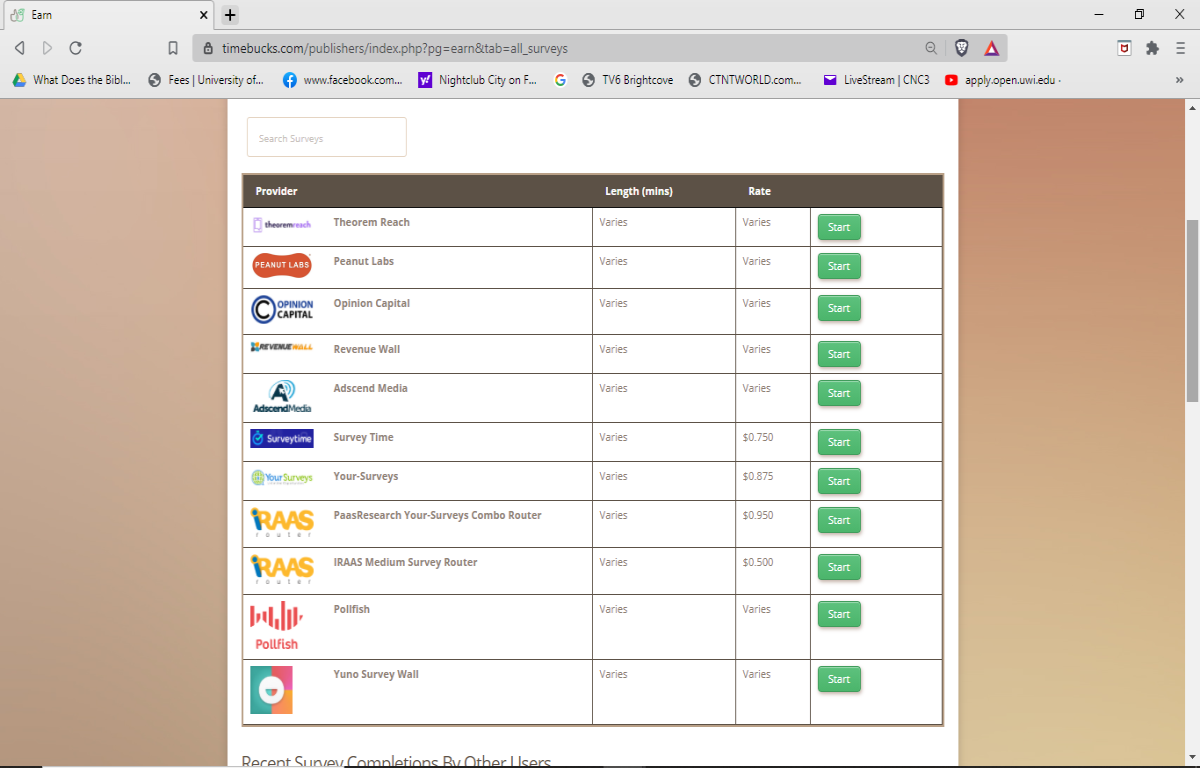The height and width of the screenshot is (768, 1200).
Task: Start the Opinion Capital survey
Action: click(839, 308)
